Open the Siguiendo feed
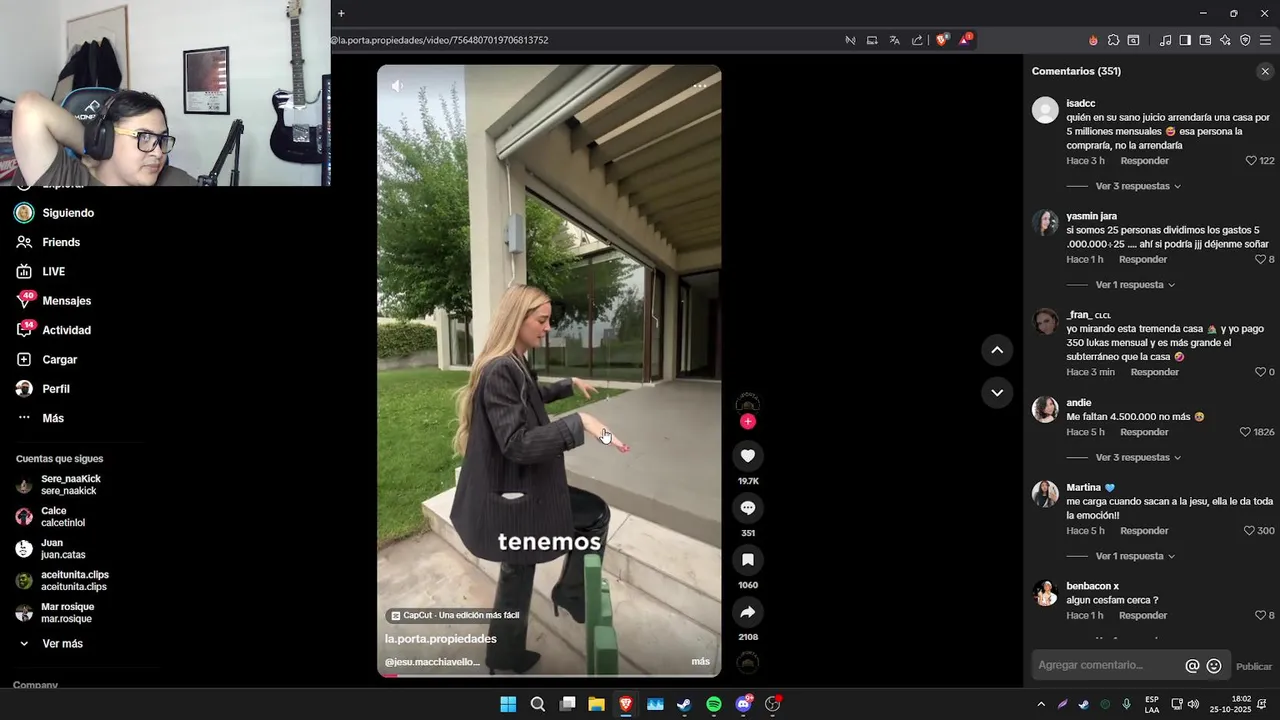The height and width of the screenshot is (720, 1280). (68, 213)
